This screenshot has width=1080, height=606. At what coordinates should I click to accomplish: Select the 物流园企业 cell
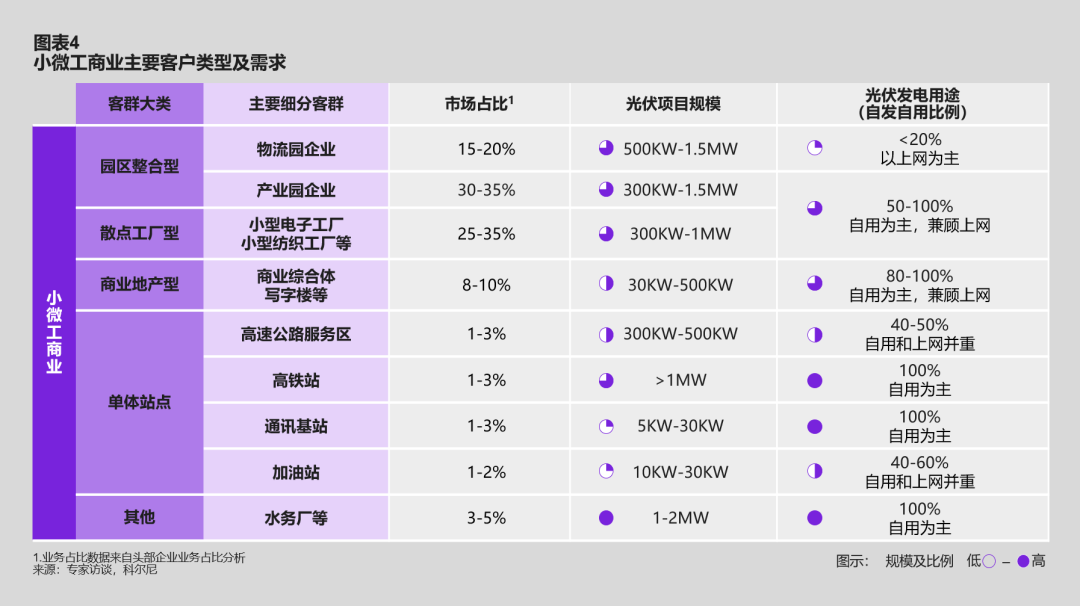[296, 149]
